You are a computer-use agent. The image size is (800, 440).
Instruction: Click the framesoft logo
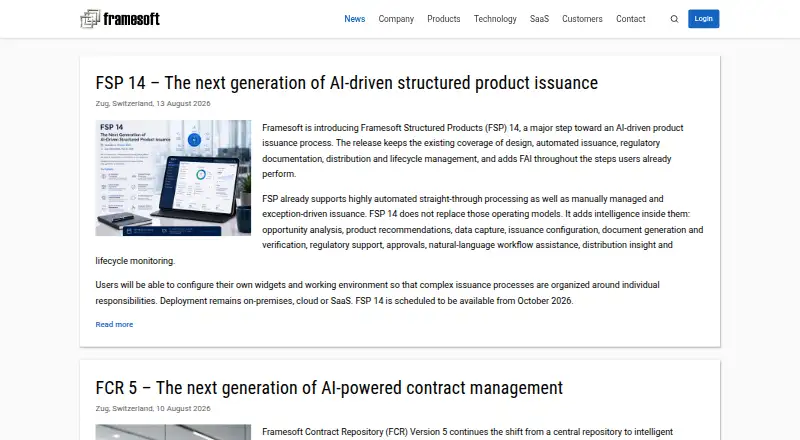pos(120,19)
